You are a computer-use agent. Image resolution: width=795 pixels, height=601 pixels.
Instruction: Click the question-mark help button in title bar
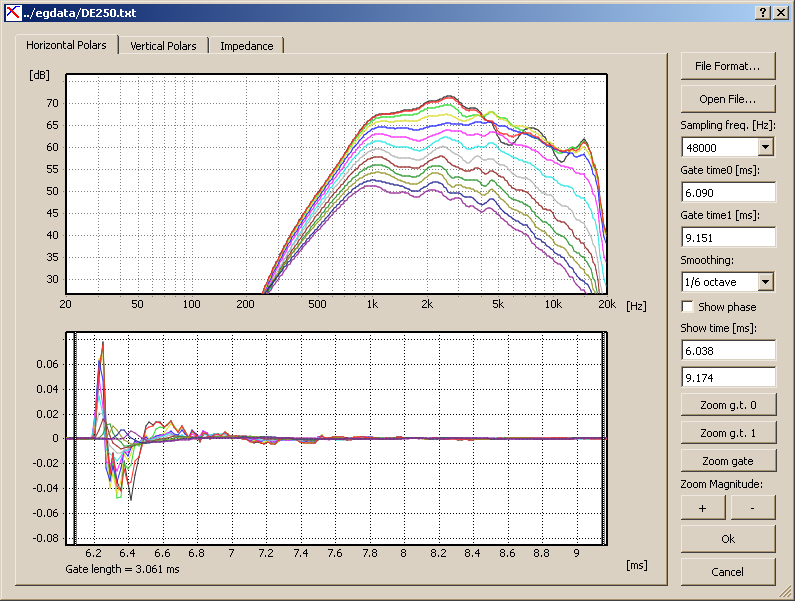763,13
